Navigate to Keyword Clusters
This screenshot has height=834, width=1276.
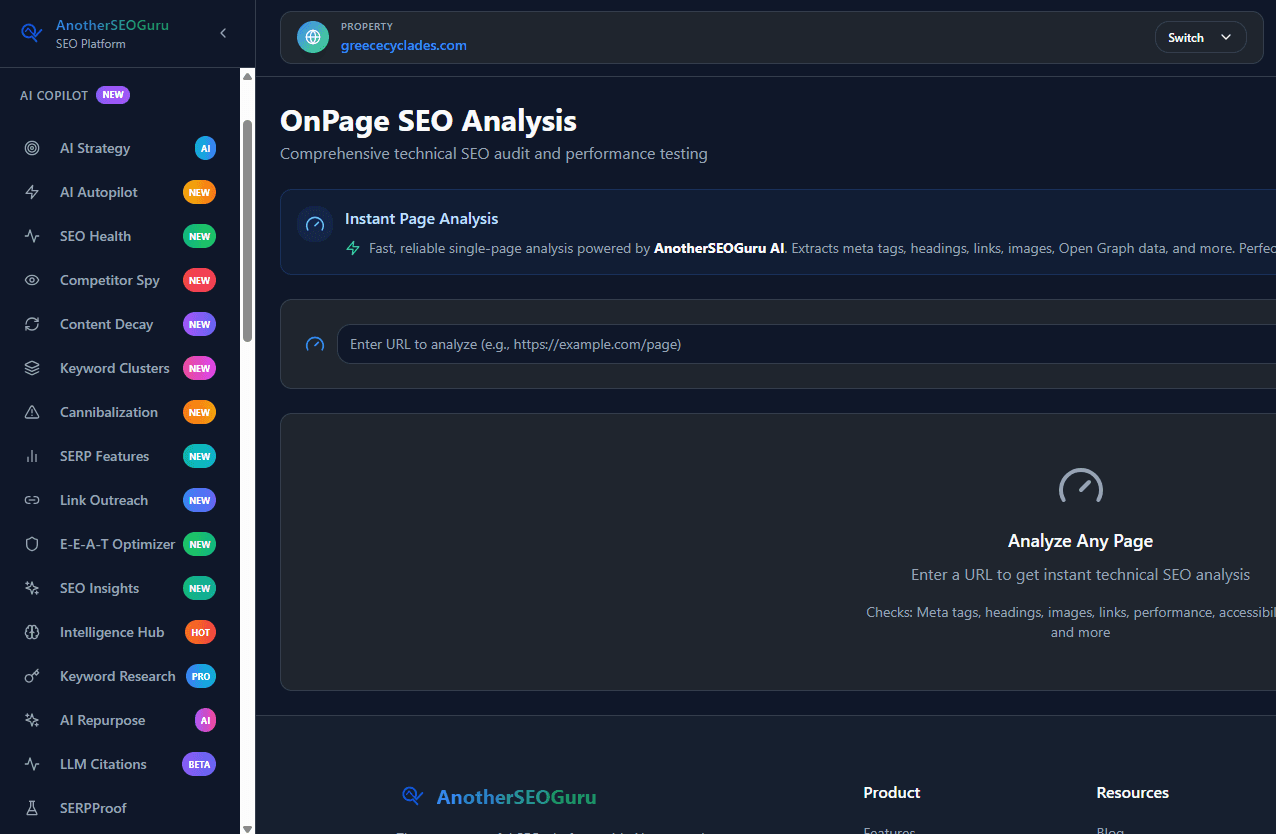(120, 368)
